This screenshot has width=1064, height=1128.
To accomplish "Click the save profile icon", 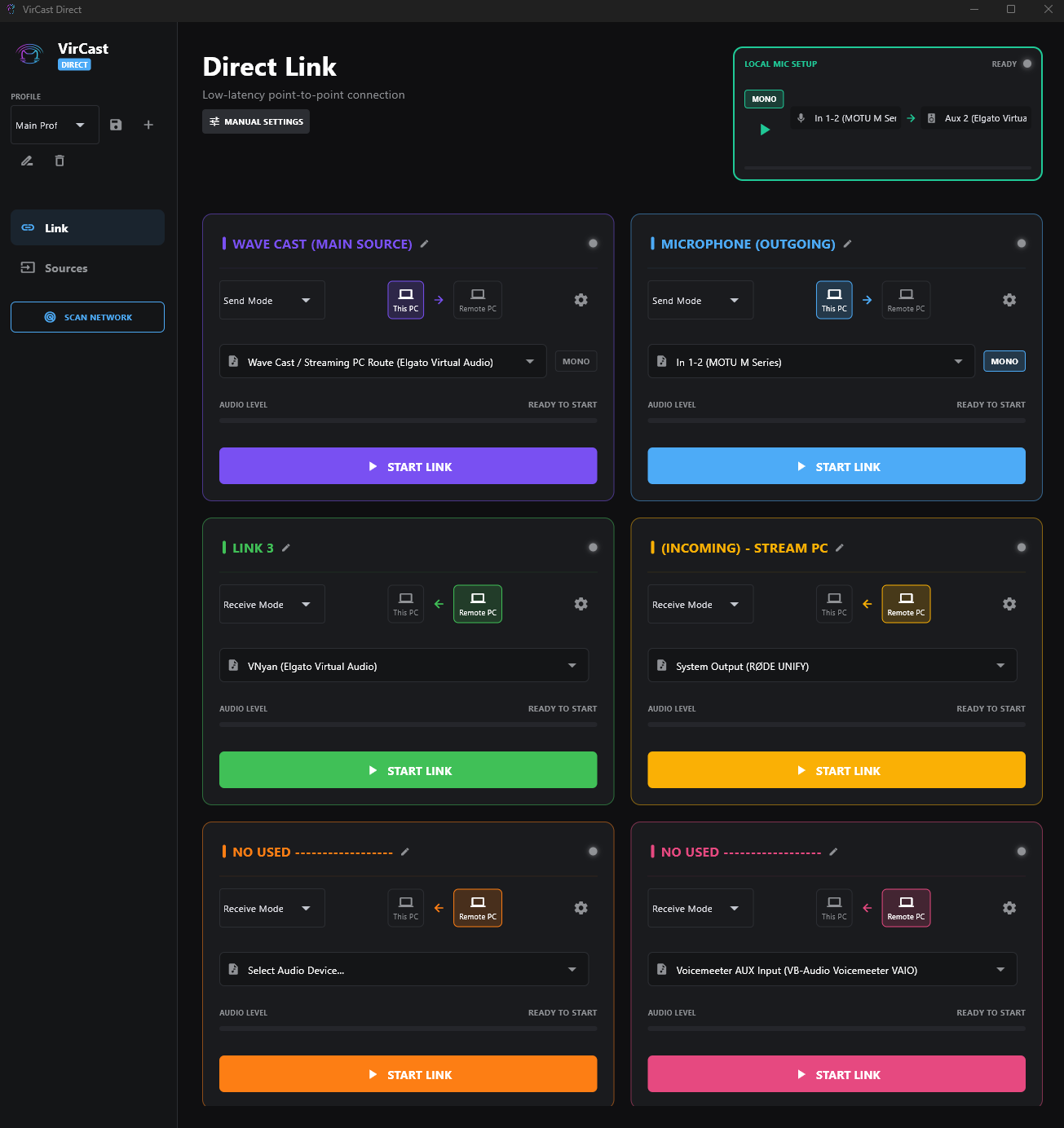I will coord(115,125).
